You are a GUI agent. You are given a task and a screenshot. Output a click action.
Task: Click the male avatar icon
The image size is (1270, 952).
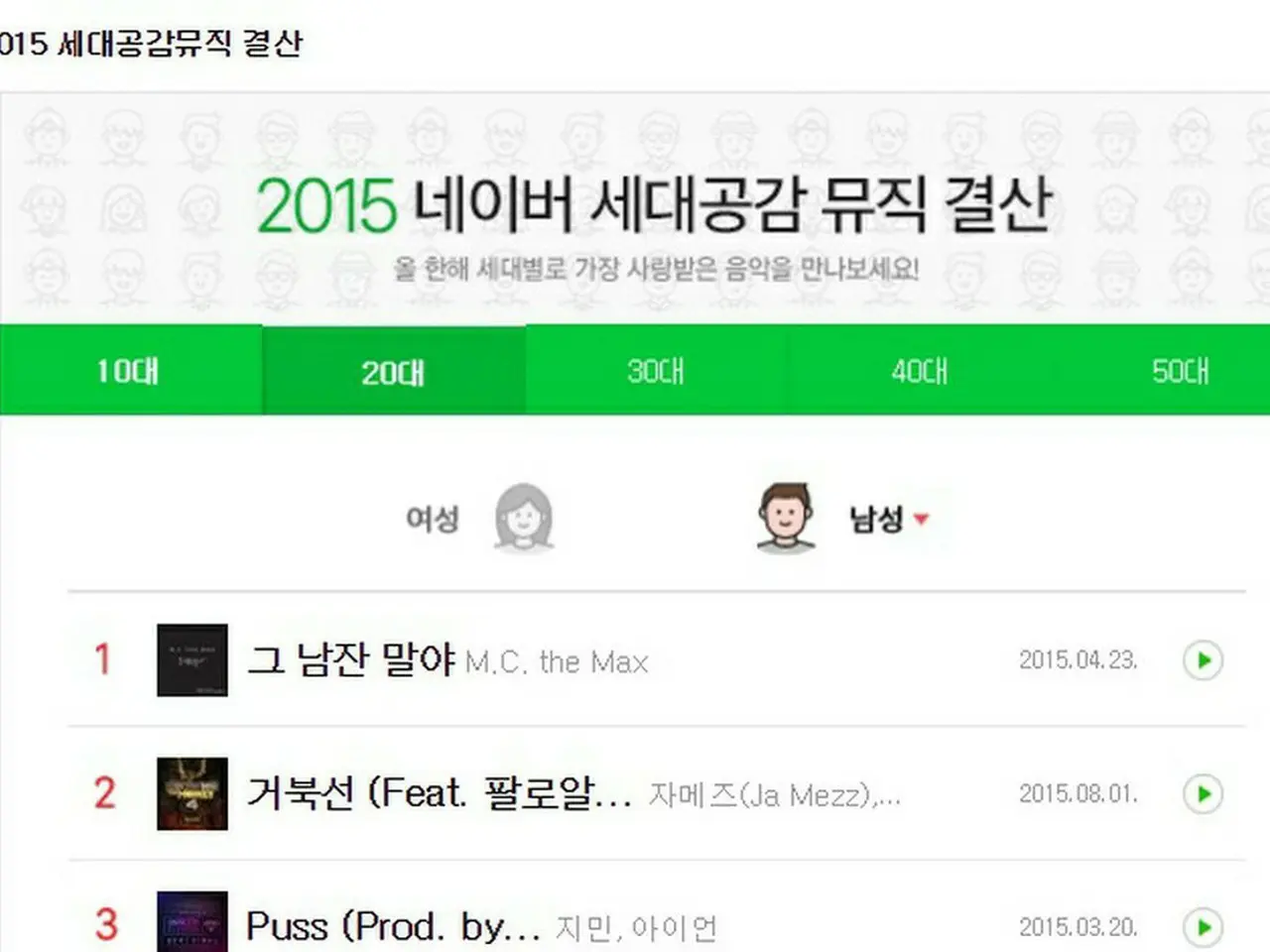tap(786, 517)
